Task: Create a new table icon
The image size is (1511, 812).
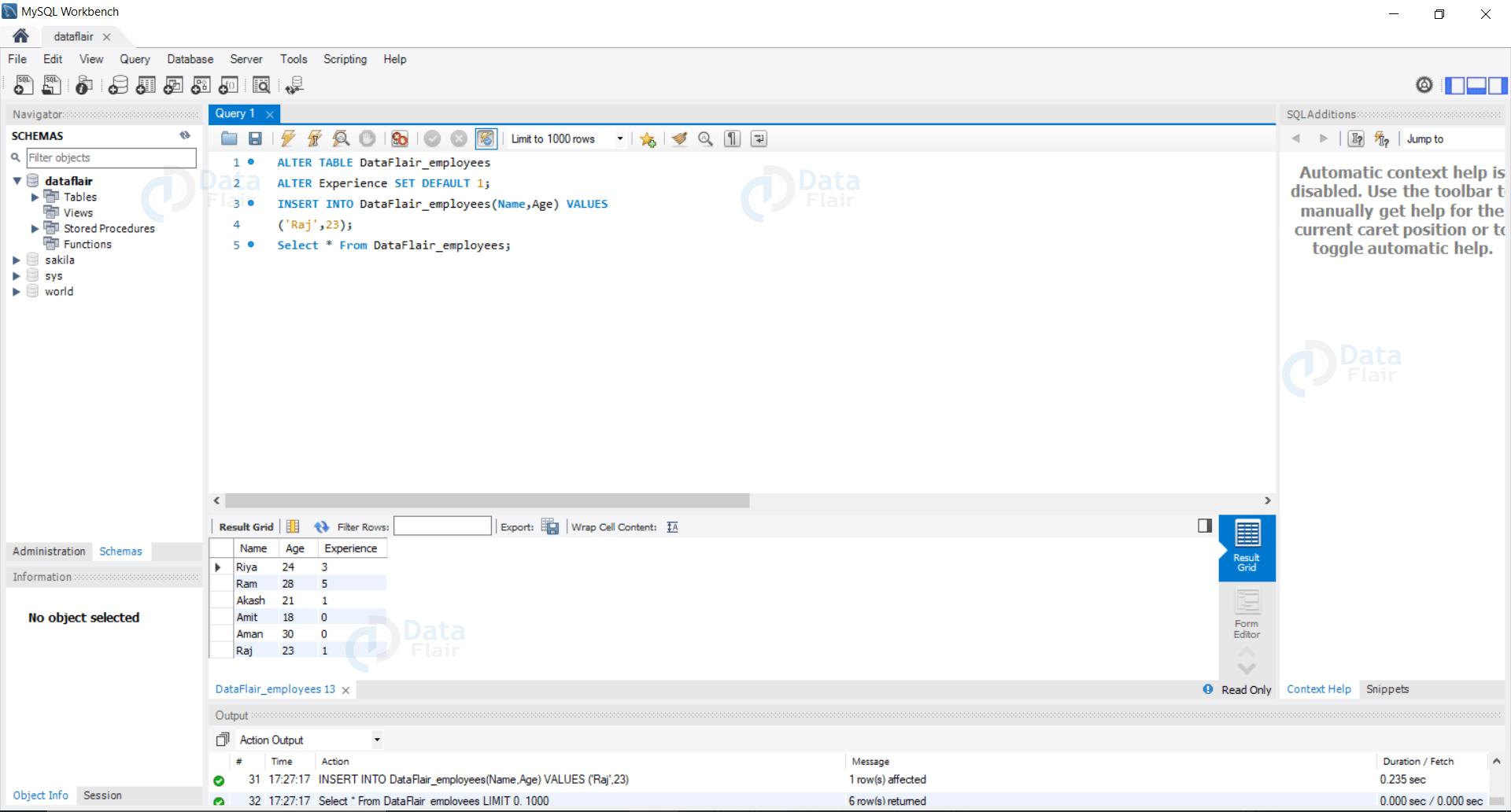Action: (x=146, y=85)
